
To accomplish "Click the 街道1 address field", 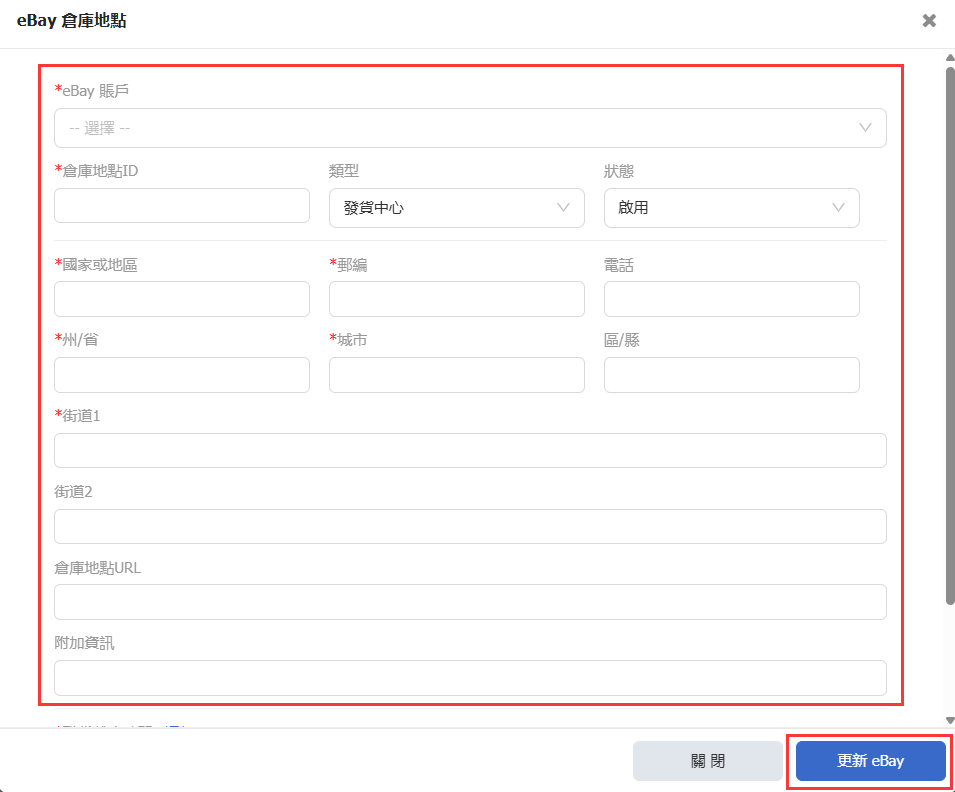I will pyautogui.click(x=470, y=451).
